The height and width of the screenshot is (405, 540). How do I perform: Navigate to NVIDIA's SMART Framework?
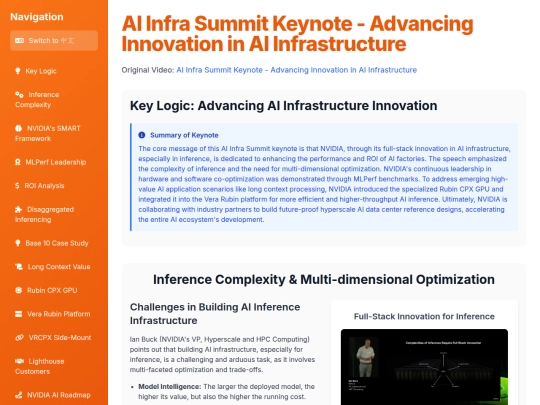tap(54, 133)
